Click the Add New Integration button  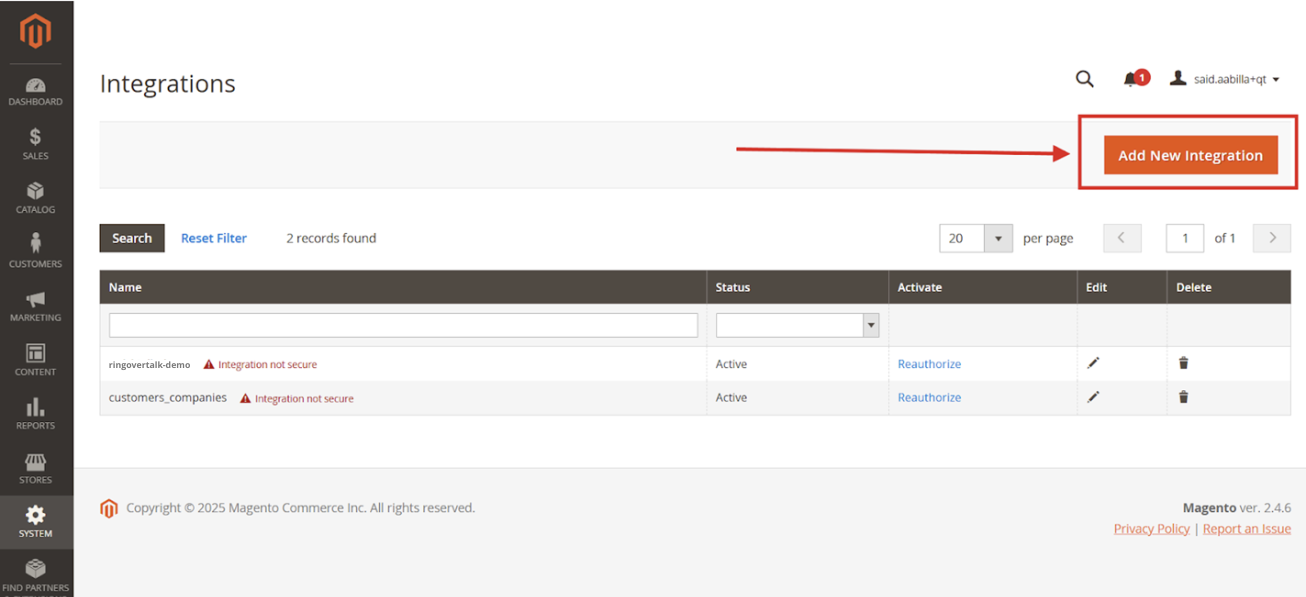(x=1190, y=155)
